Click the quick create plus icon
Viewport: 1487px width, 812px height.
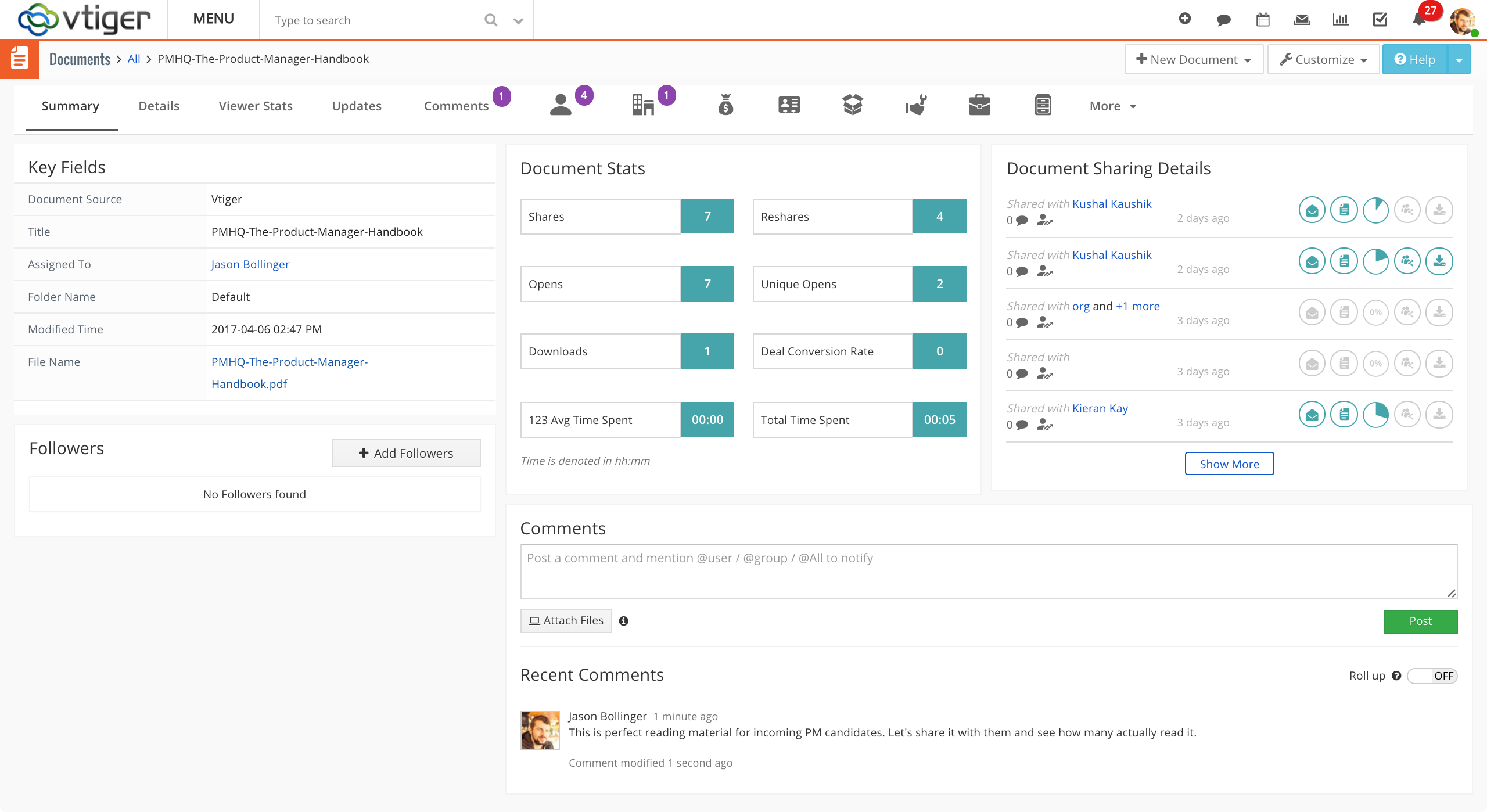[1185, 19]
